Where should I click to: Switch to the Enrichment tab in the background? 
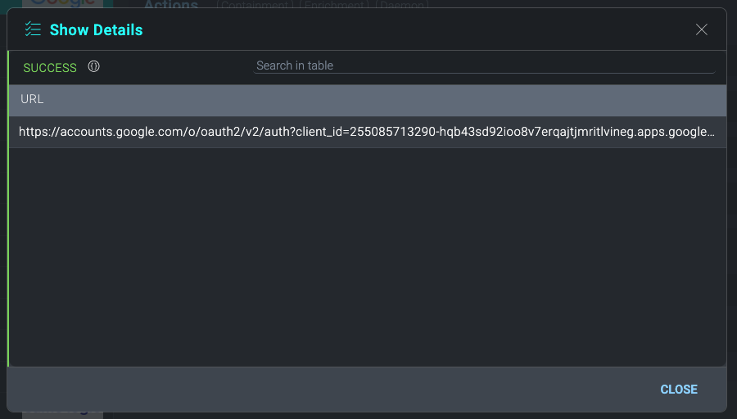329,5
